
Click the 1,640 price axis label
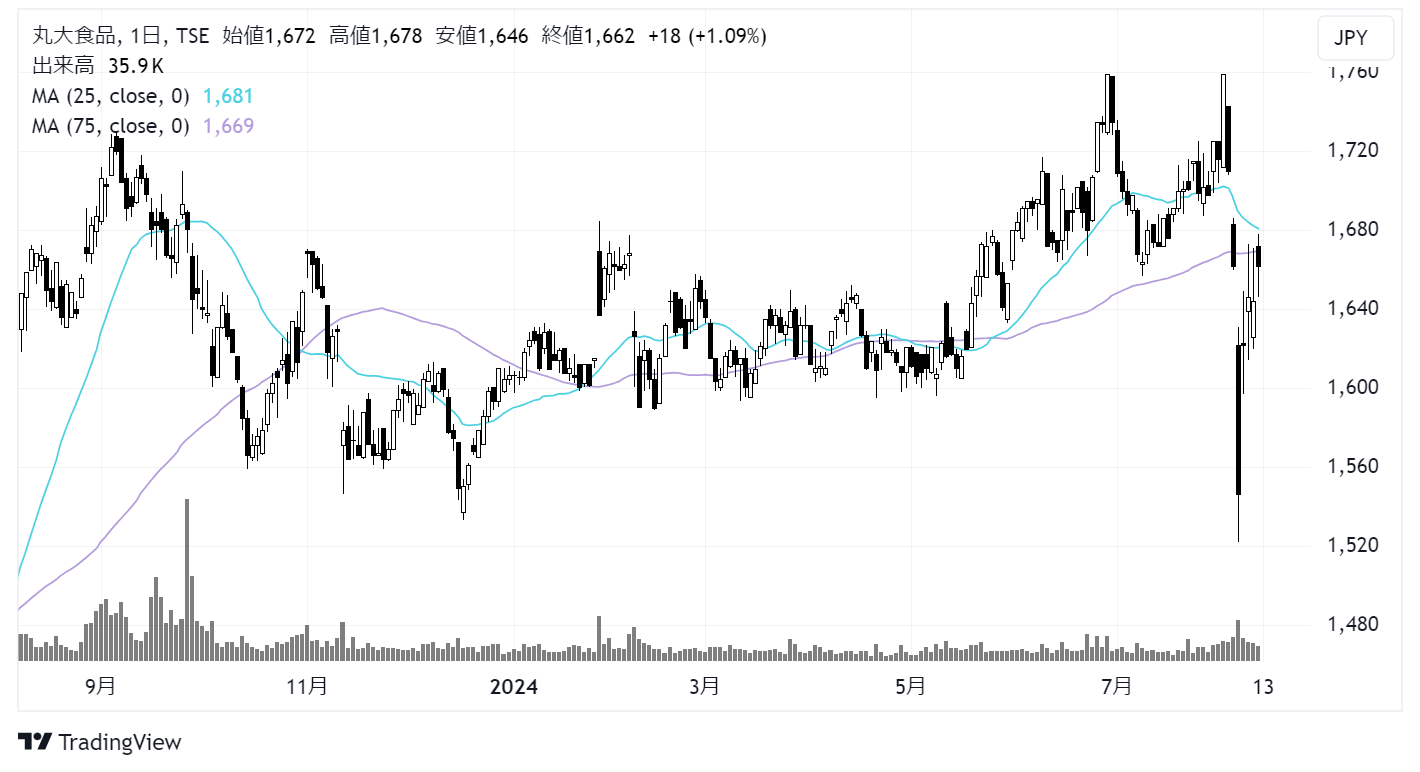click(x=1351, y=309)
